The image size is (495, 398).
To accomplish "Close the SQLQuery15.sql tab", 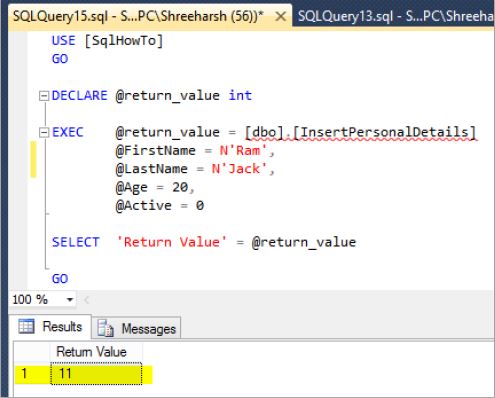I will (x=281, y=16).
